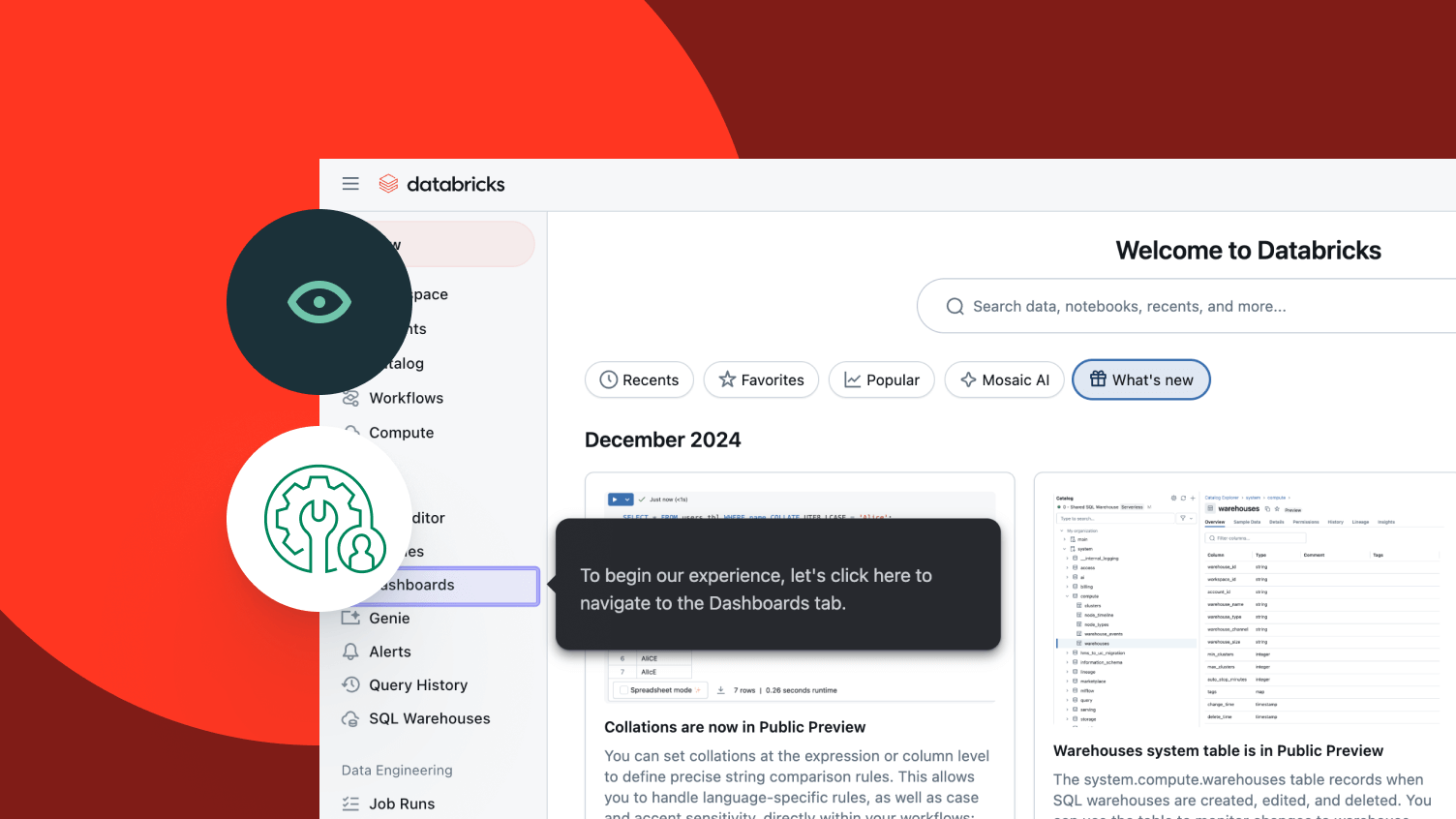Screen dimensions: 1456x819
Task: Switch to the Lineage tab
Action: (1360, 522)
